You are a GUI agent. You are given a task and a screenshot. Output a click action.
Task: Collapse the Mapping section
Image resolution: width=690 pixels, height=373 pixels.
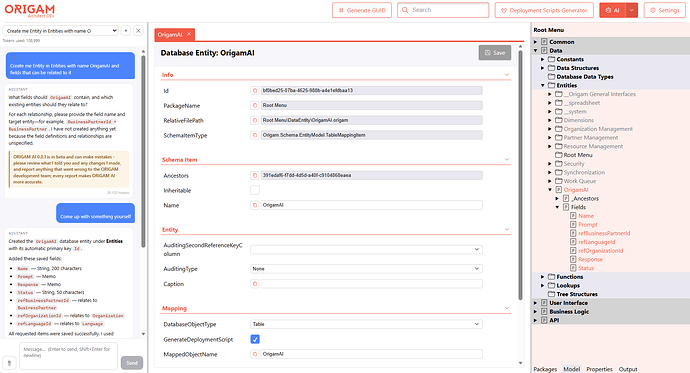click(506, 308)
